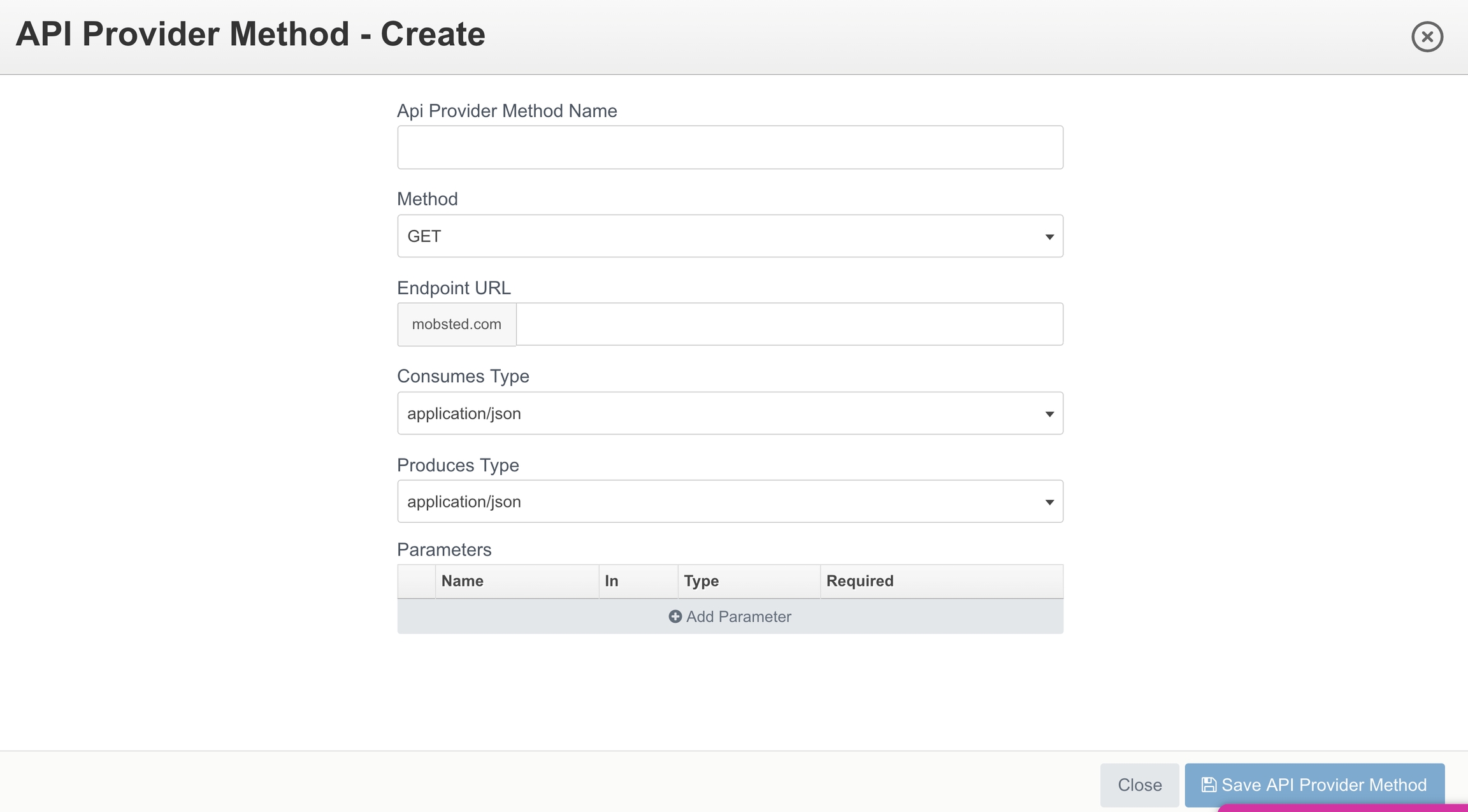Click the Consumes Type dropdown caret arrow
The image size is (1468, 812).
click(x=1049, y=414)
